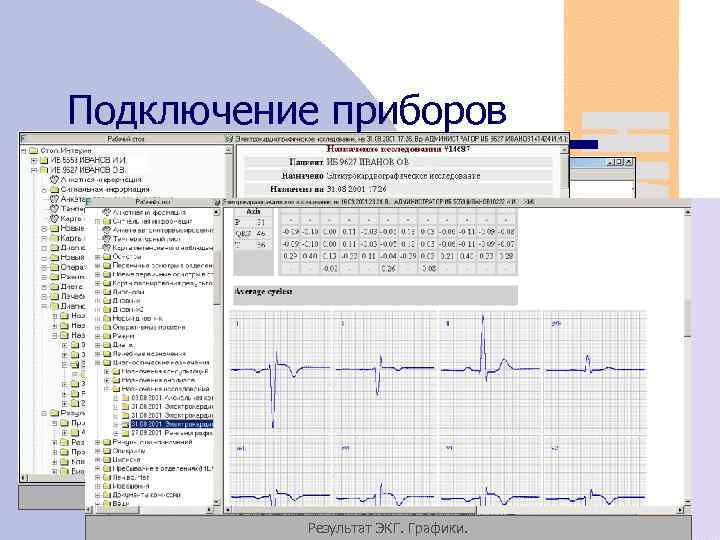Click right arrow of ECG horizontal scrollbar
The width and height of the screenshot is (720, 540).
(x=680, y=510)
